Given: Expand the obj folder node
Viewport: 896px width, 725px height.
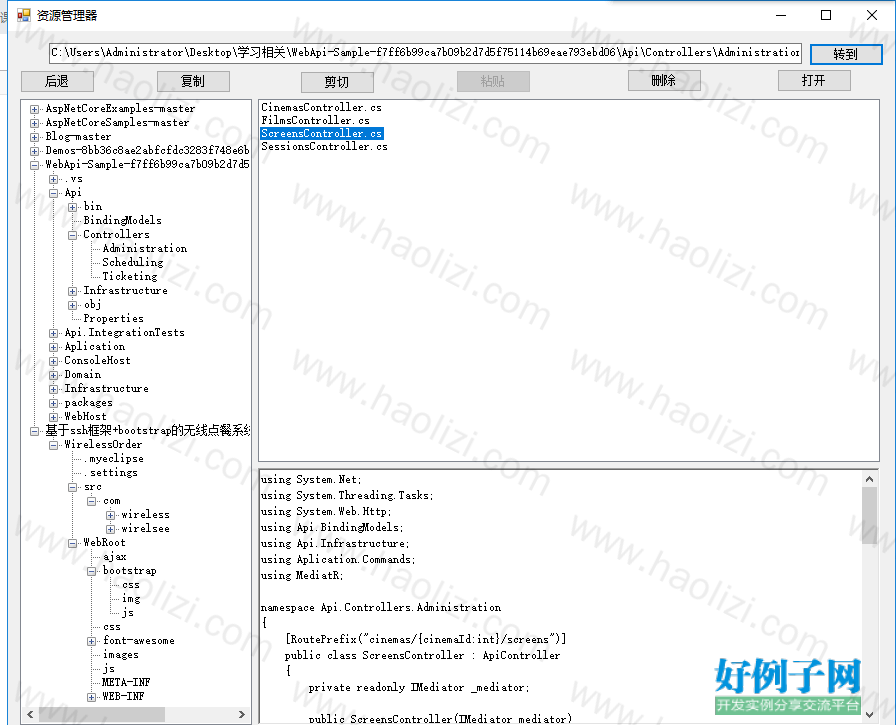Looking at the screenshot, I should pos(73,305).
